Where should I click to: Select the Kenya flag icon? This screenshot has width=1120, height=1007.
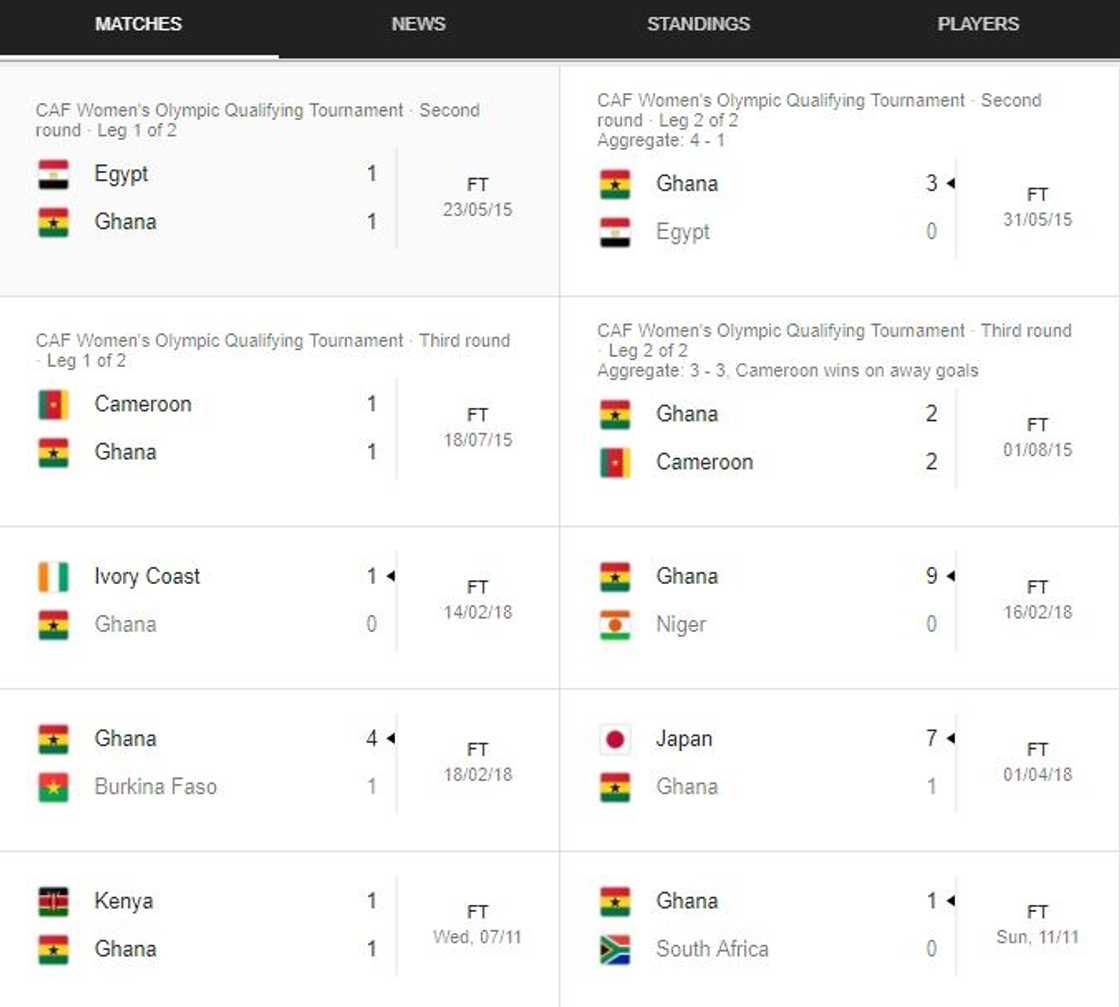click(x=54, y=901)
